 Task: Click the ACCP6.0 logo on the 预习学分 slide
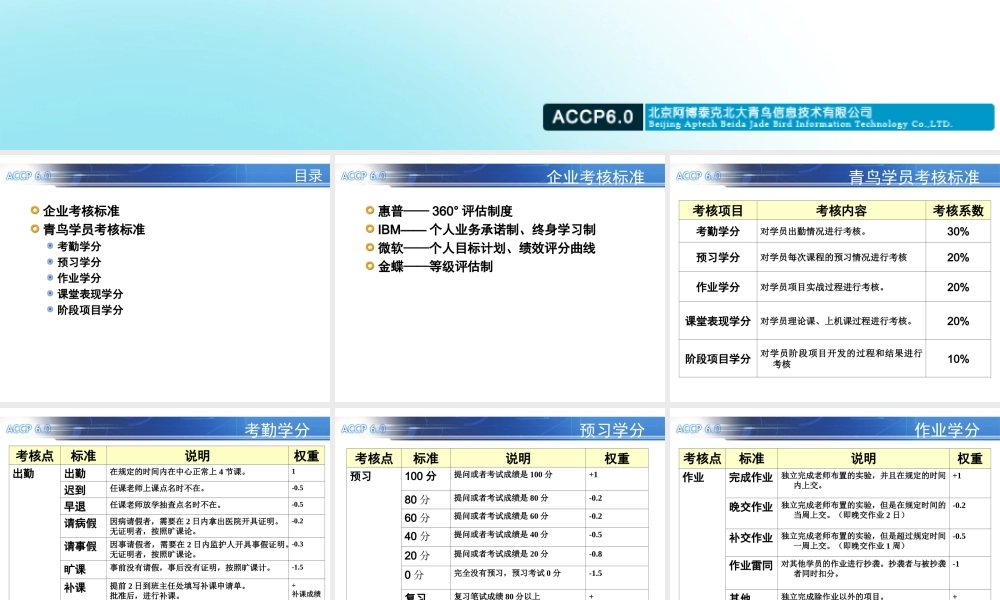click(x=360, y=426)
